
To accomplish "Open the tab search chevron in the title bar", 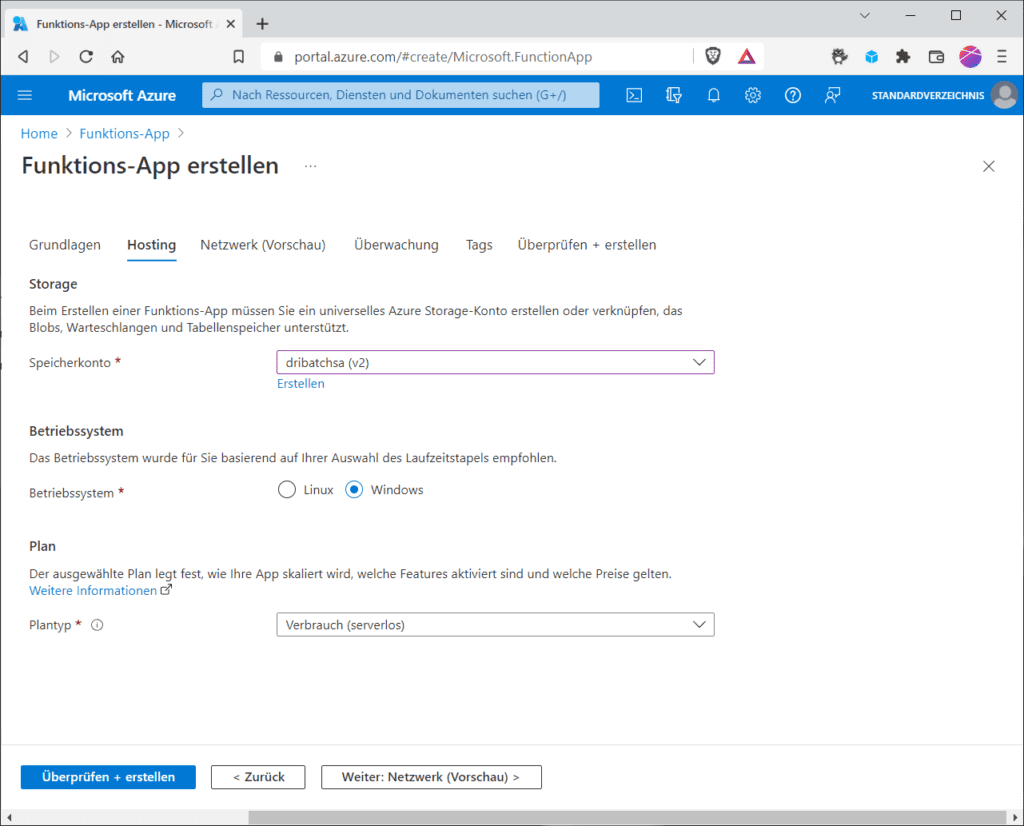I will coord(865,15).
